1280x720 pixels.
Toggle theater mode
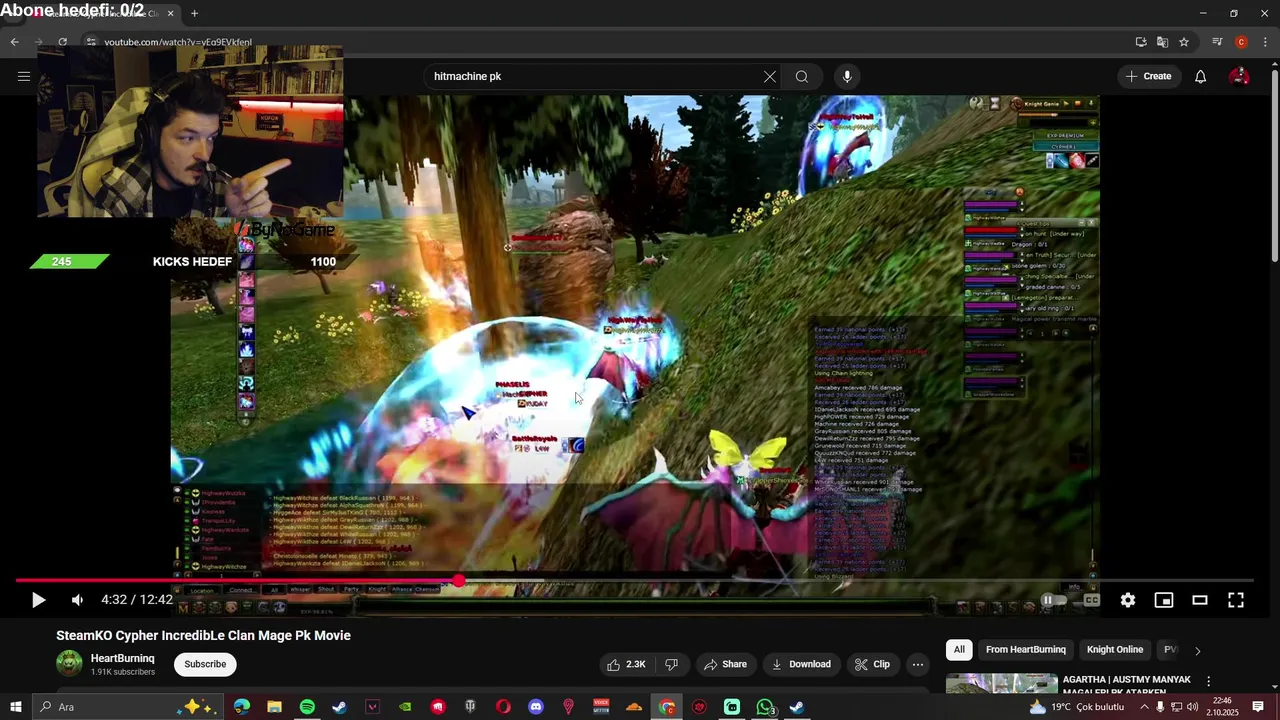click(x=1200, y=600)
